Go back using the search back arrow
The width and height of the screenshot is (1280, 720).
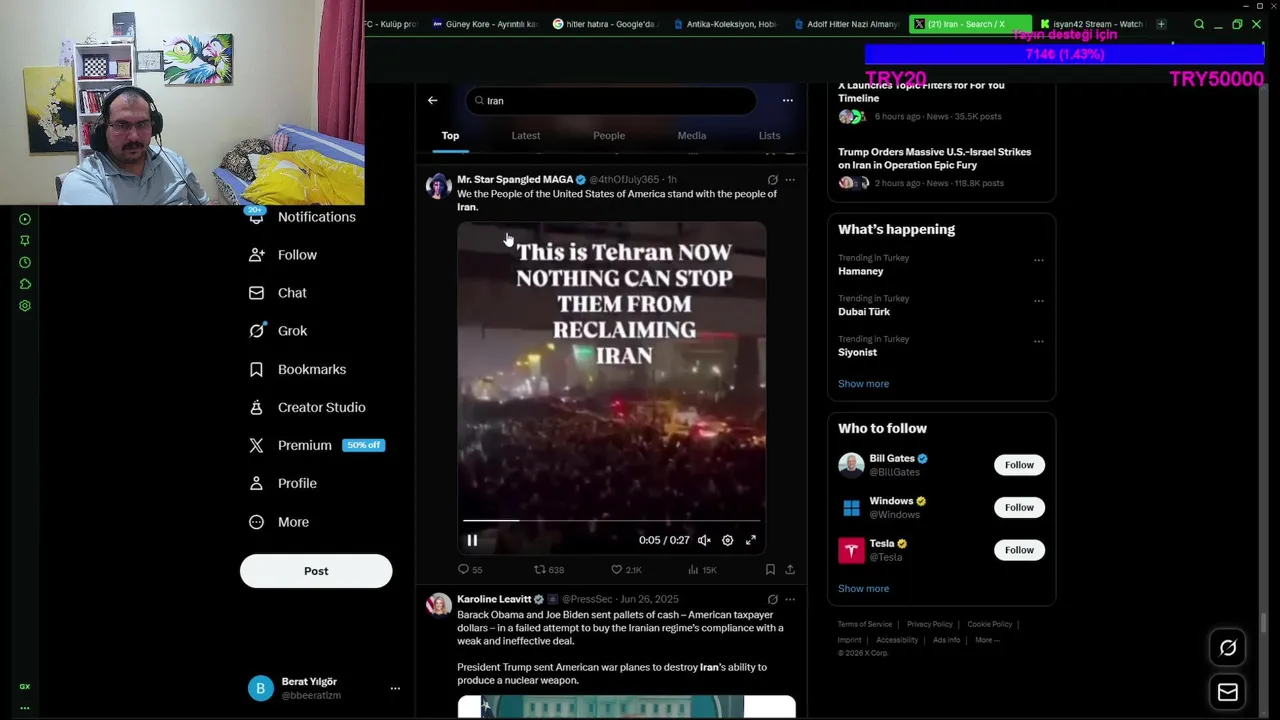click(x=432, y=100)
